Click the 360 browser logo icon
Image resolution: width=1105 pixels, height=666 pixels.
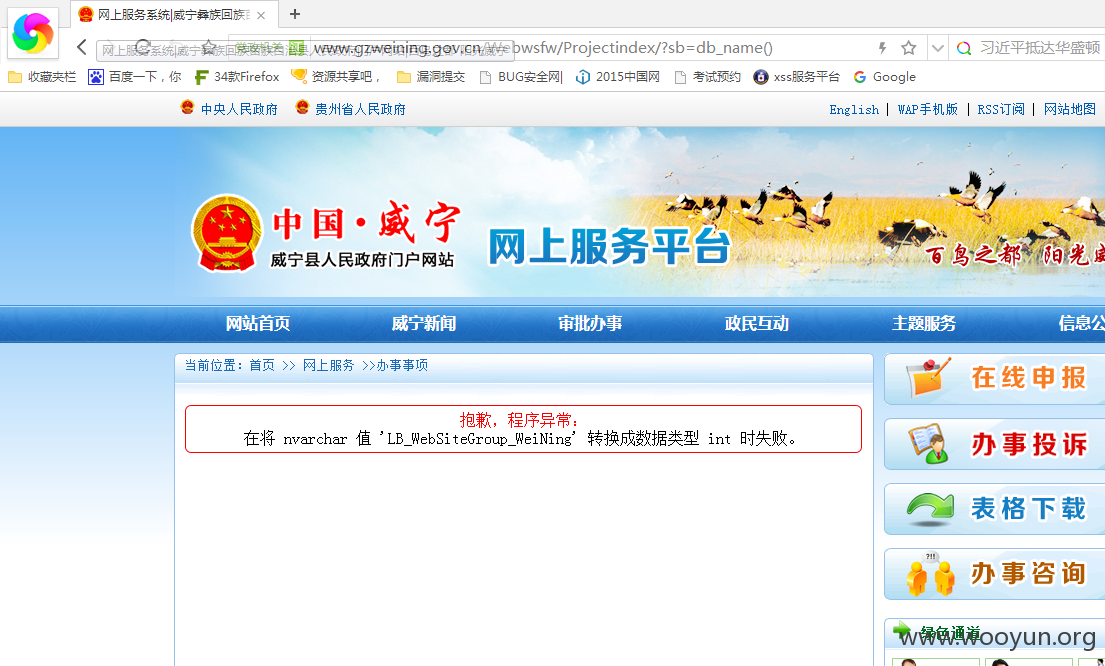point(33,32)
